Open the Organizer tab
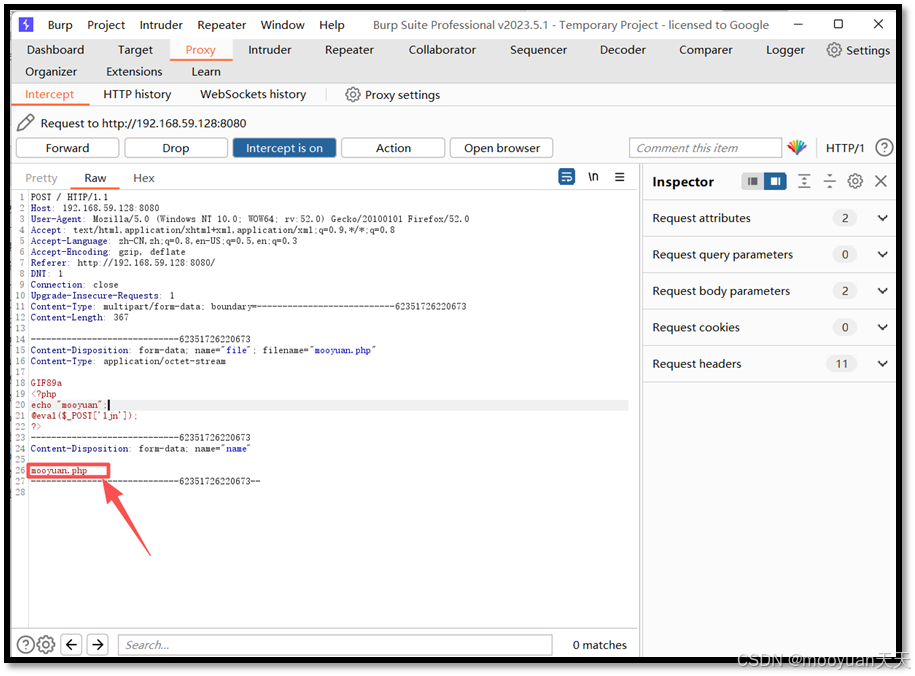The width and height of the screenshot is (915, 676). coord(51,72)
